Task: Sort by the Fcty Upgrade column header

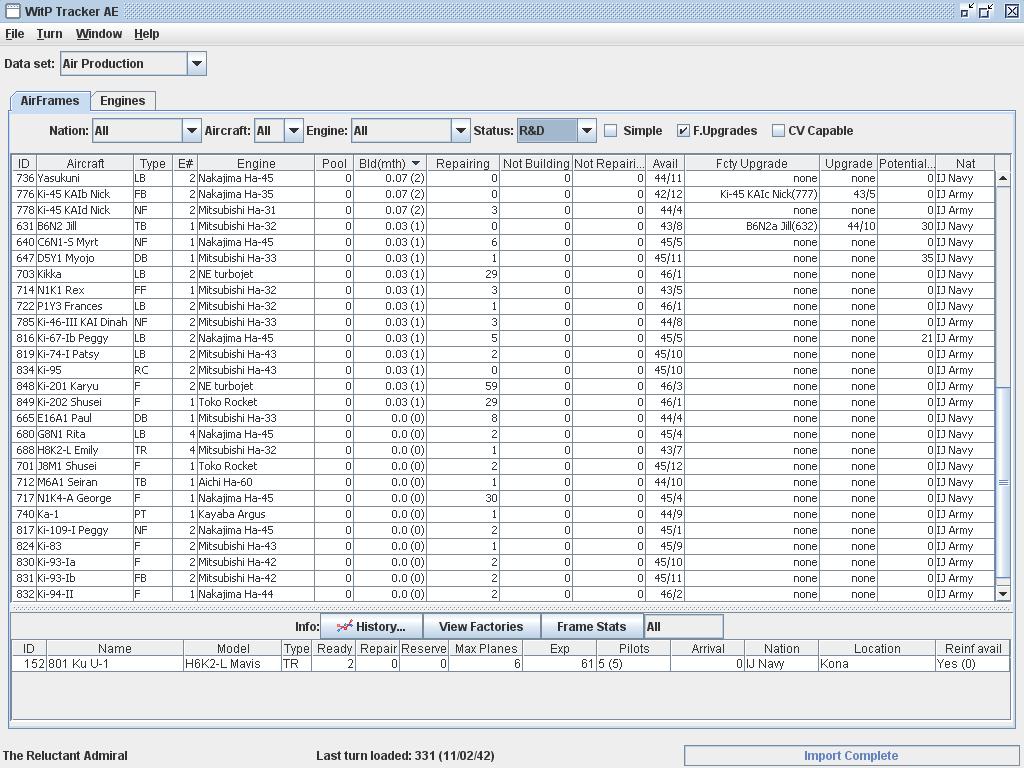Action: 752,163
